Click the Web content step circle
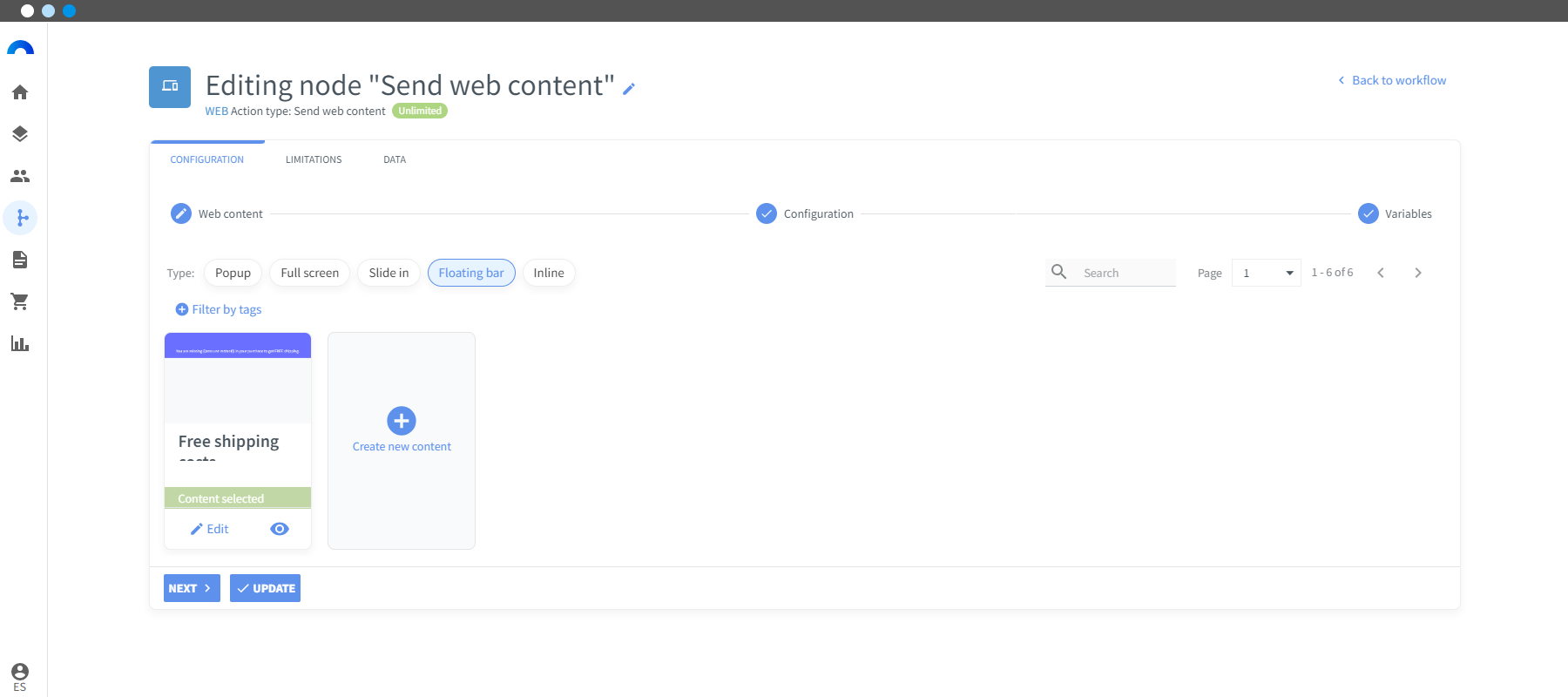 (x=181, y=213)
